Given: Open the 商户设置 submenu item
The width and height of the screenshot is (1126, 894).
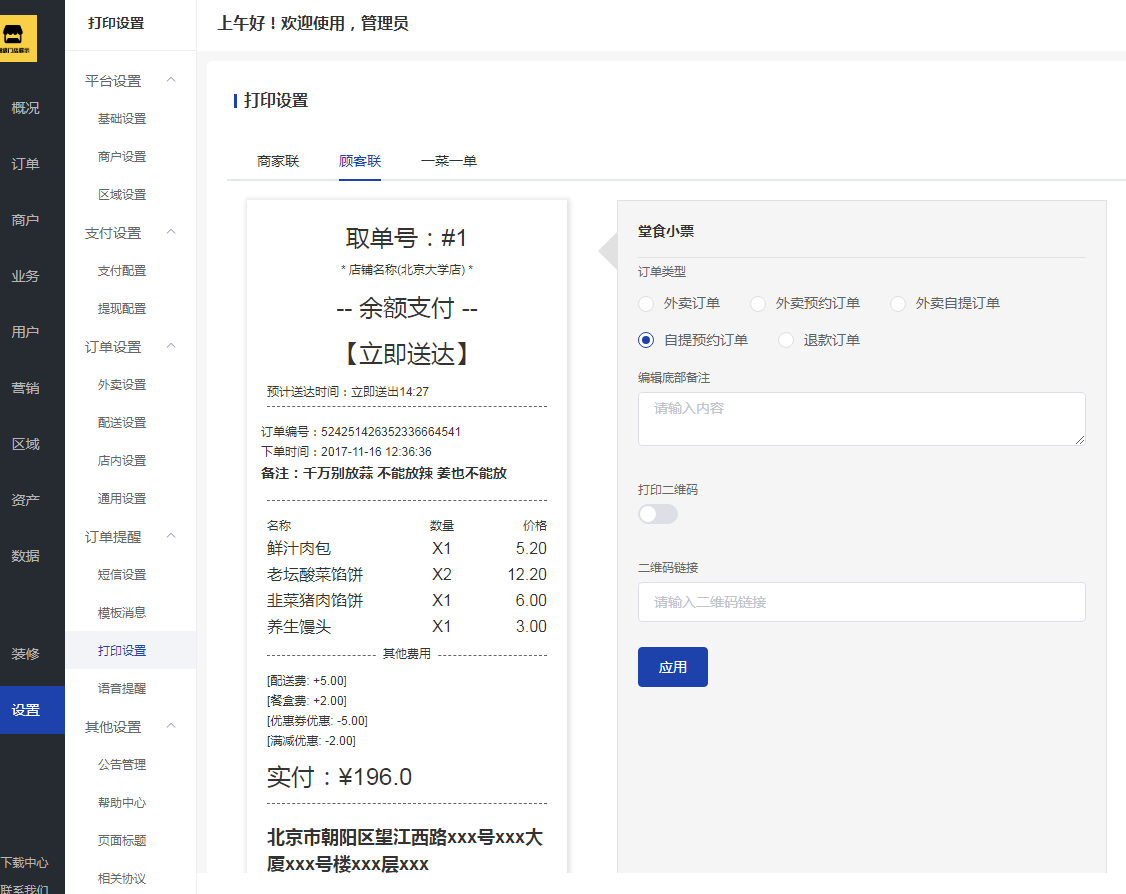Looking at the screenshot, I should pyautogui.click(x=122, y=157).
